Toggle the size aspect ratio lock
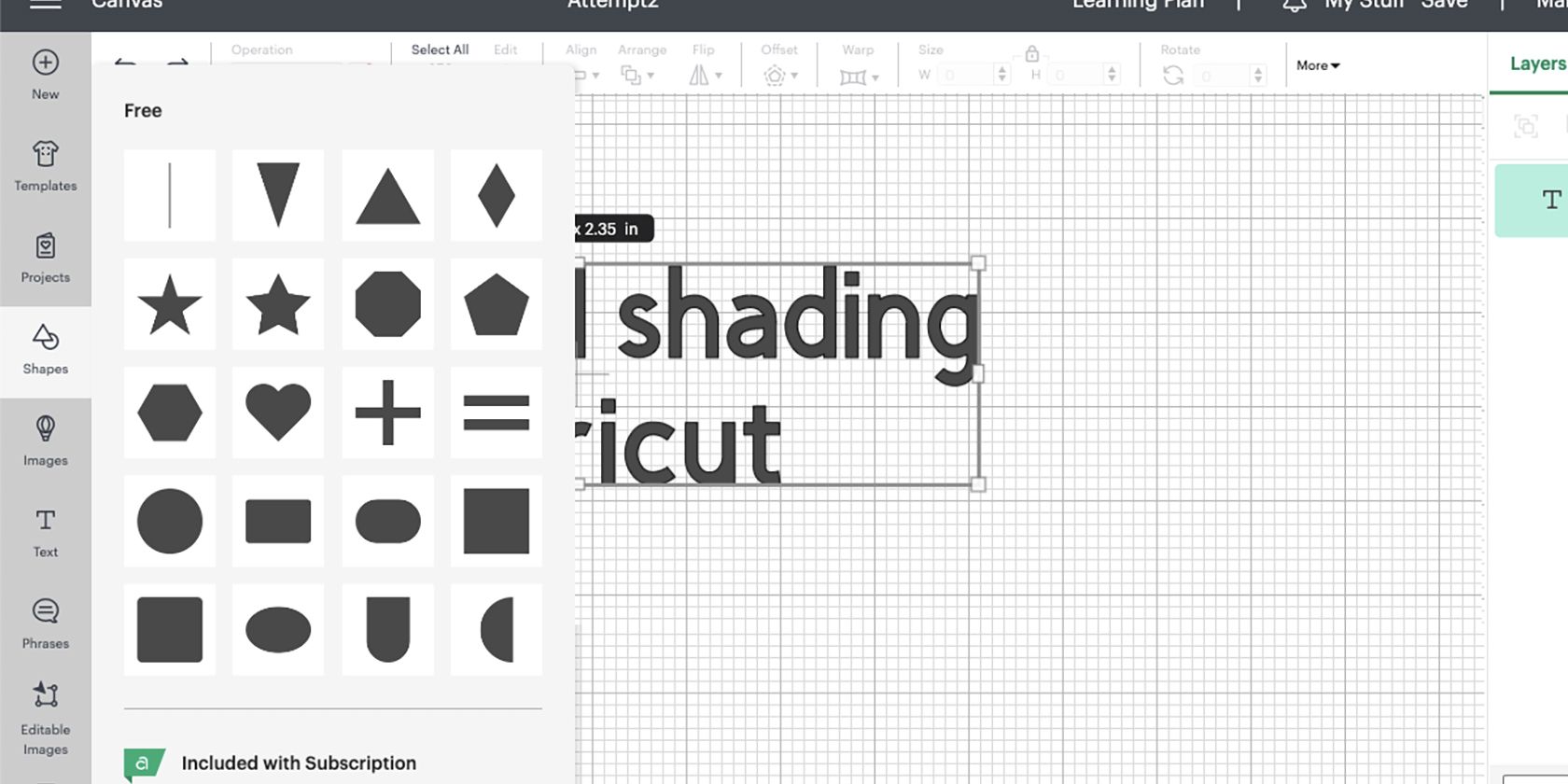 click(1031, 53)
